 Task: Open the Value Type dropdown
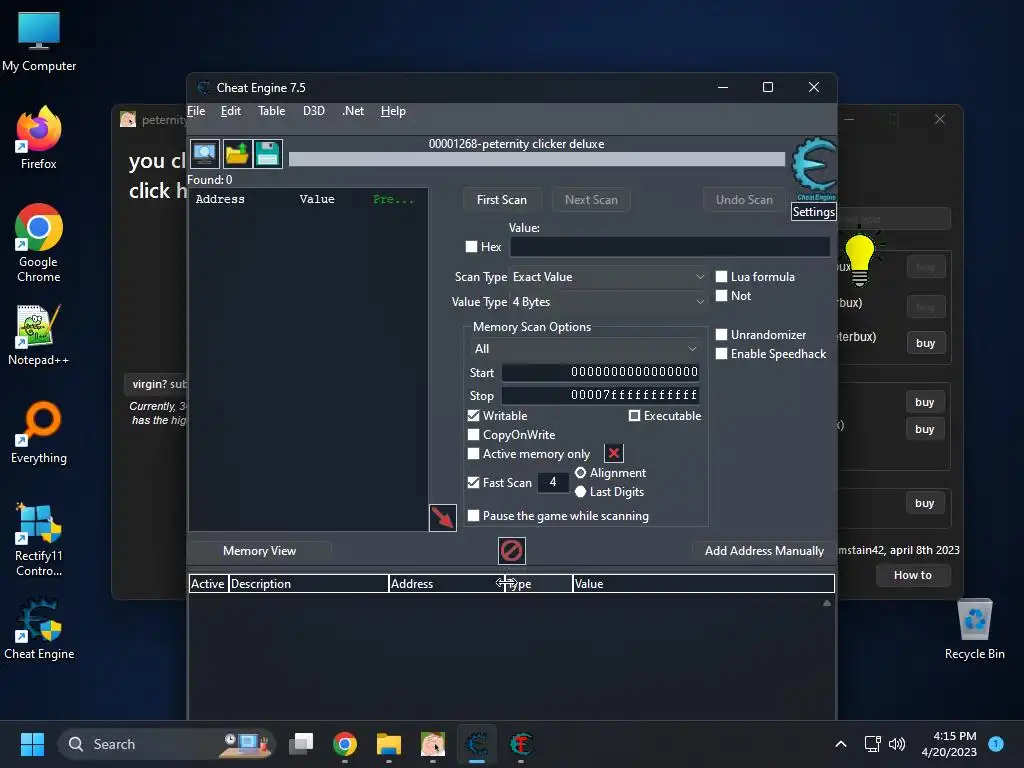click(608, 302)
